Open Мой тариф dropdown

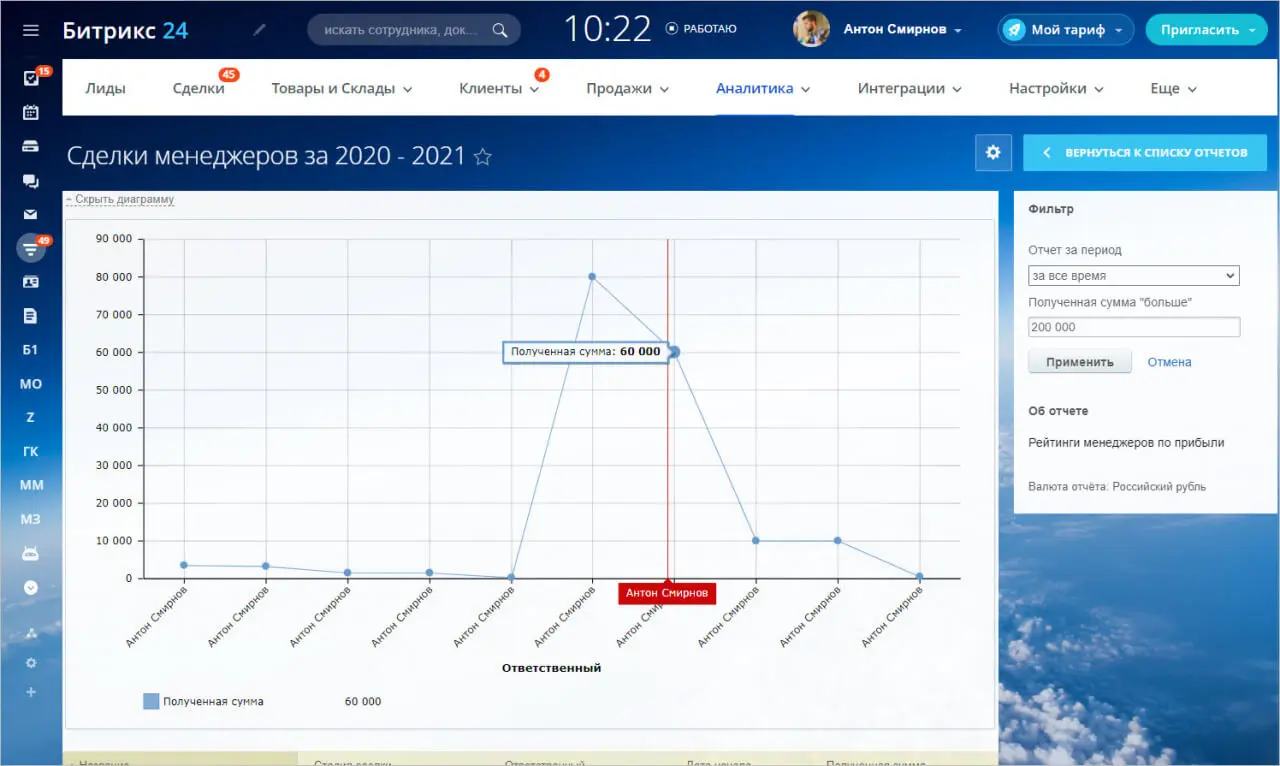pyautogui.click(x=1066, y=30)
